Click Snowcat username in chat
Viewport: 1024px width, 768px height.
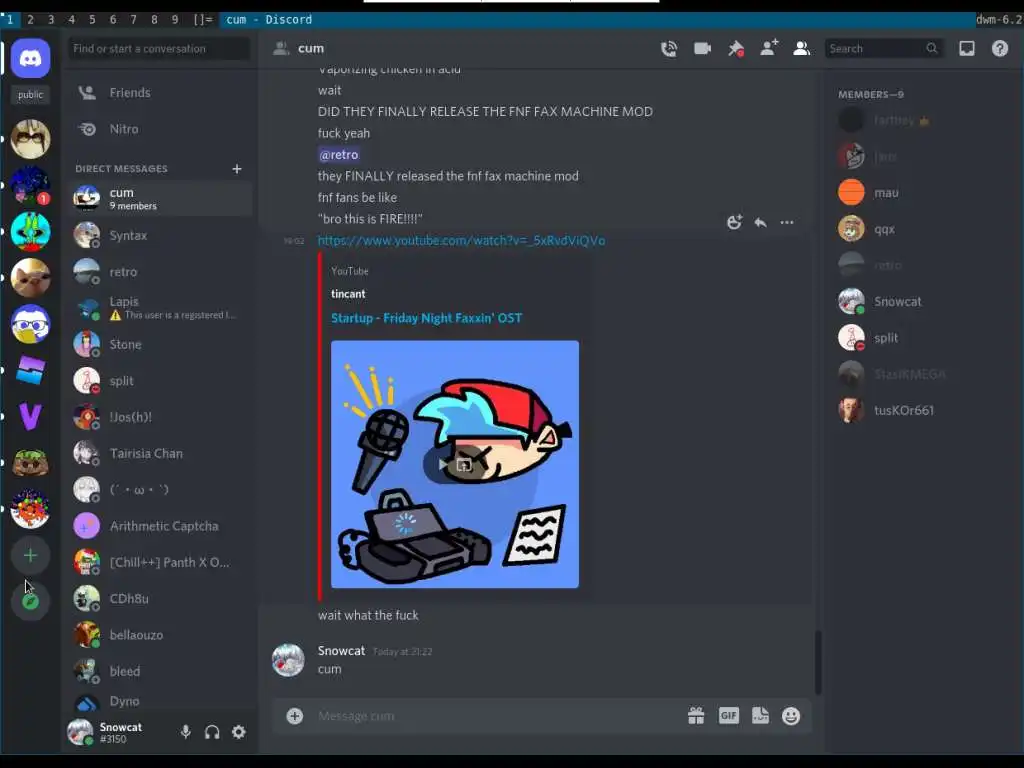click(x=341, y=650)
